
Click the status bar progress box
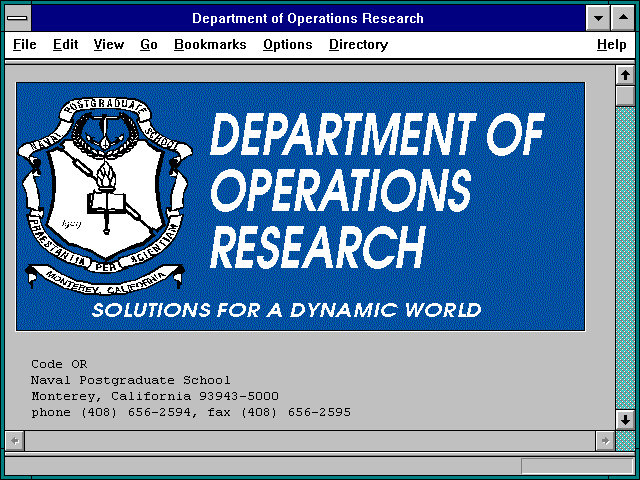577,466
